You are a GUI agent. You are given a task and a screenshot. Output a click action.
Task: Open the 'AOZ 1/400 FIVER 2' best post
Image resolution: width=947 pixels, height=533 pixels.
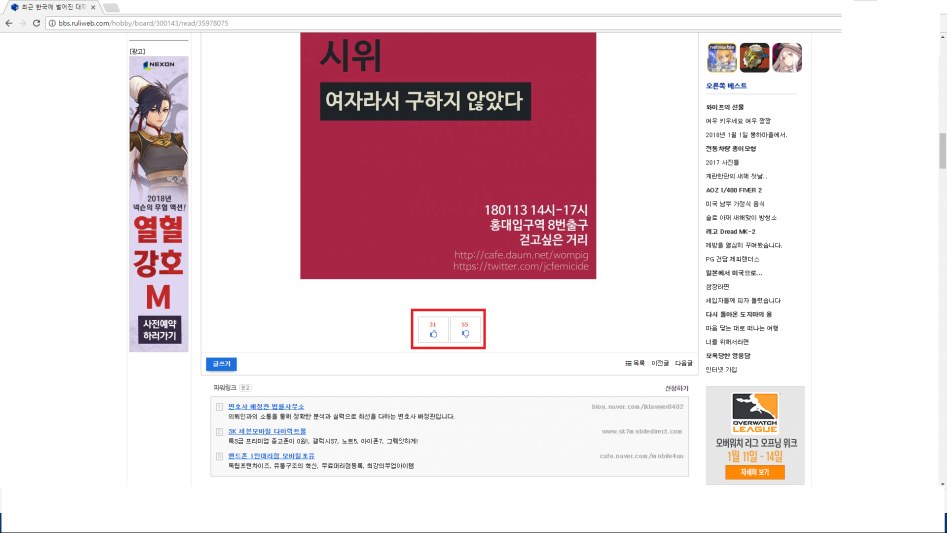click(x=734, y=190)
